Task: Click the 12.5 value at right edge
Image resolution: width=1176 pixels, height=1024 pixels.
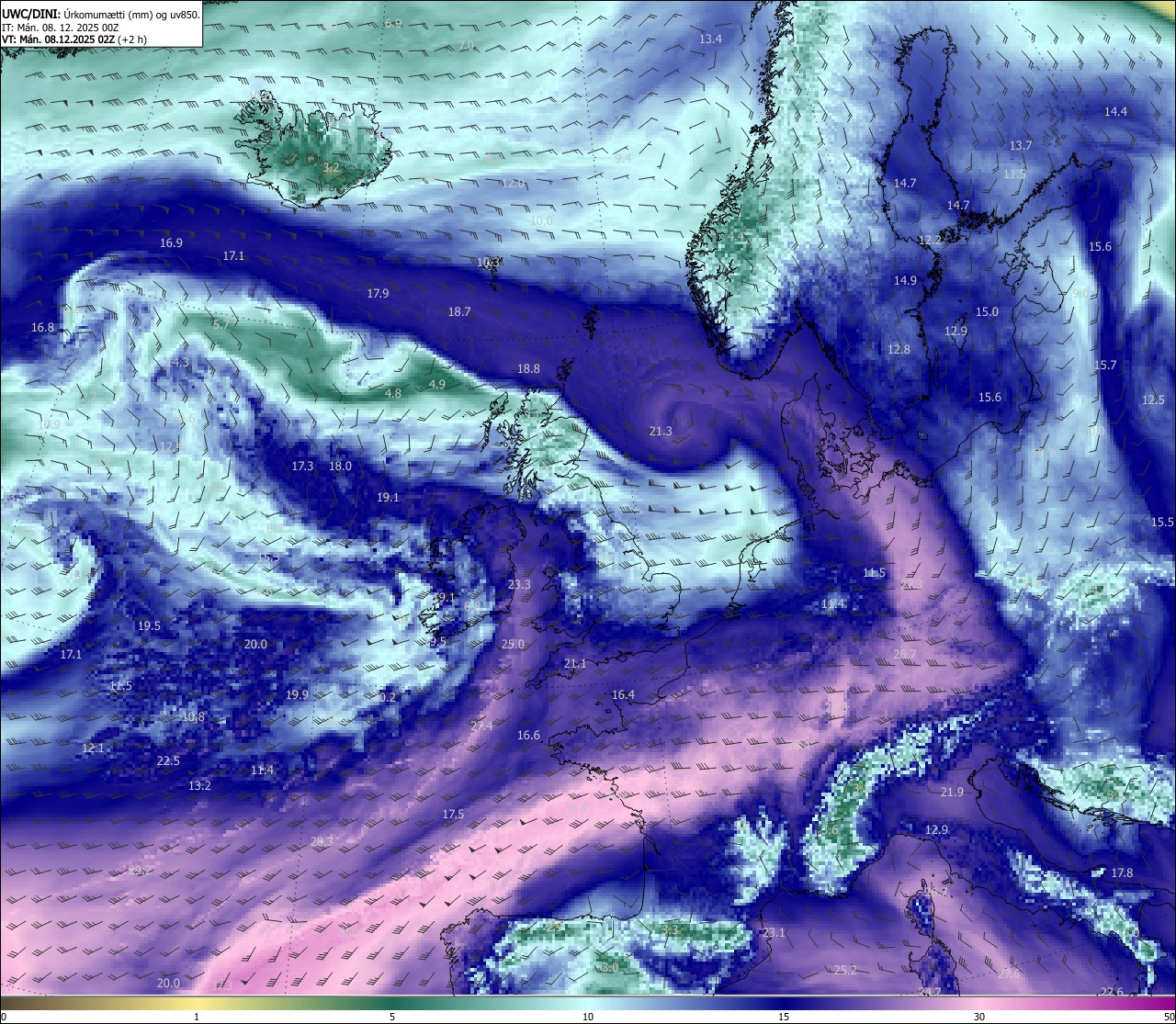Action: pos(1153,399)
